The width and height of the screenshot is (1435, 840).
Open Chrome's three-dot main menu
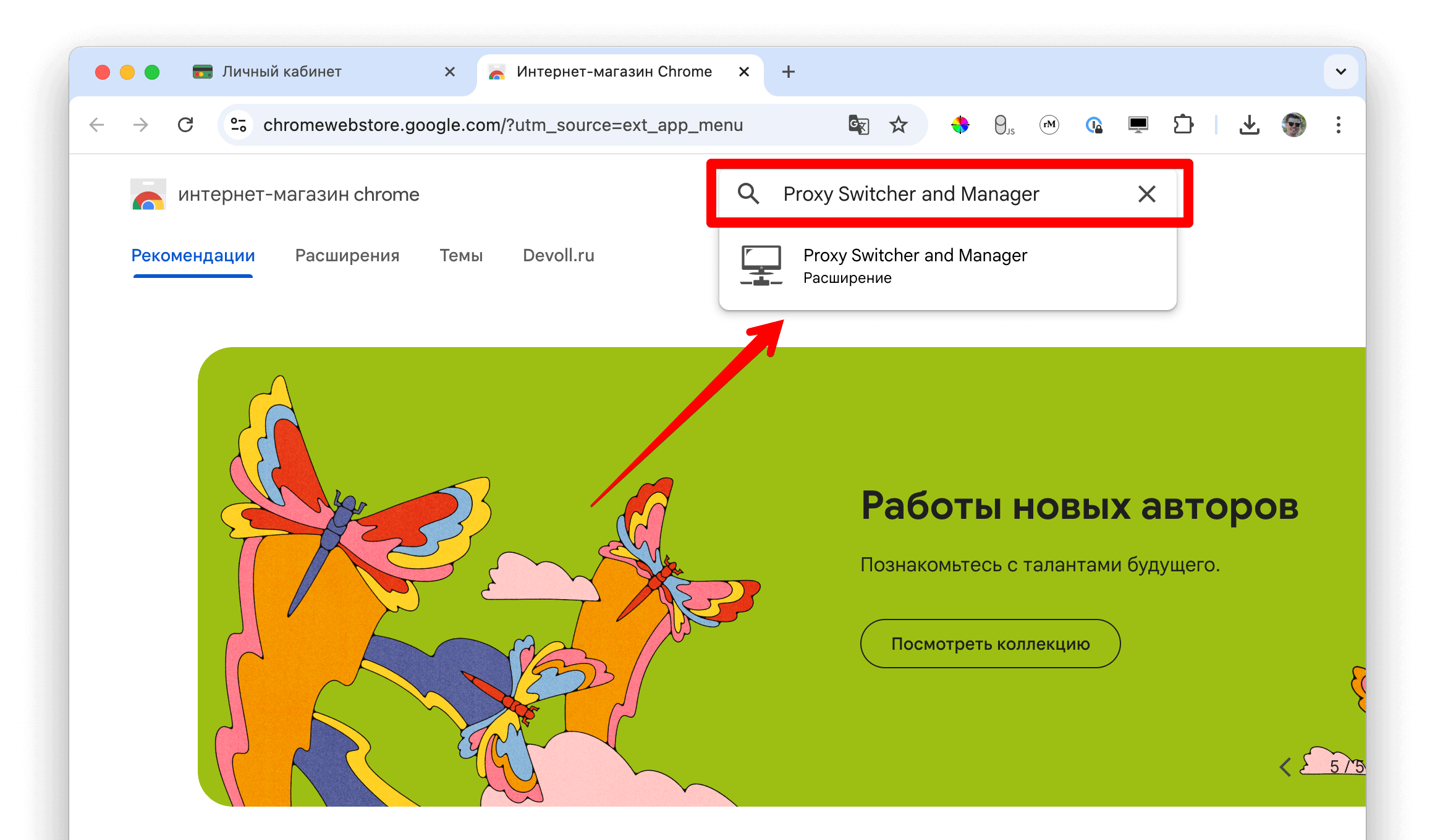[1339, 125]
